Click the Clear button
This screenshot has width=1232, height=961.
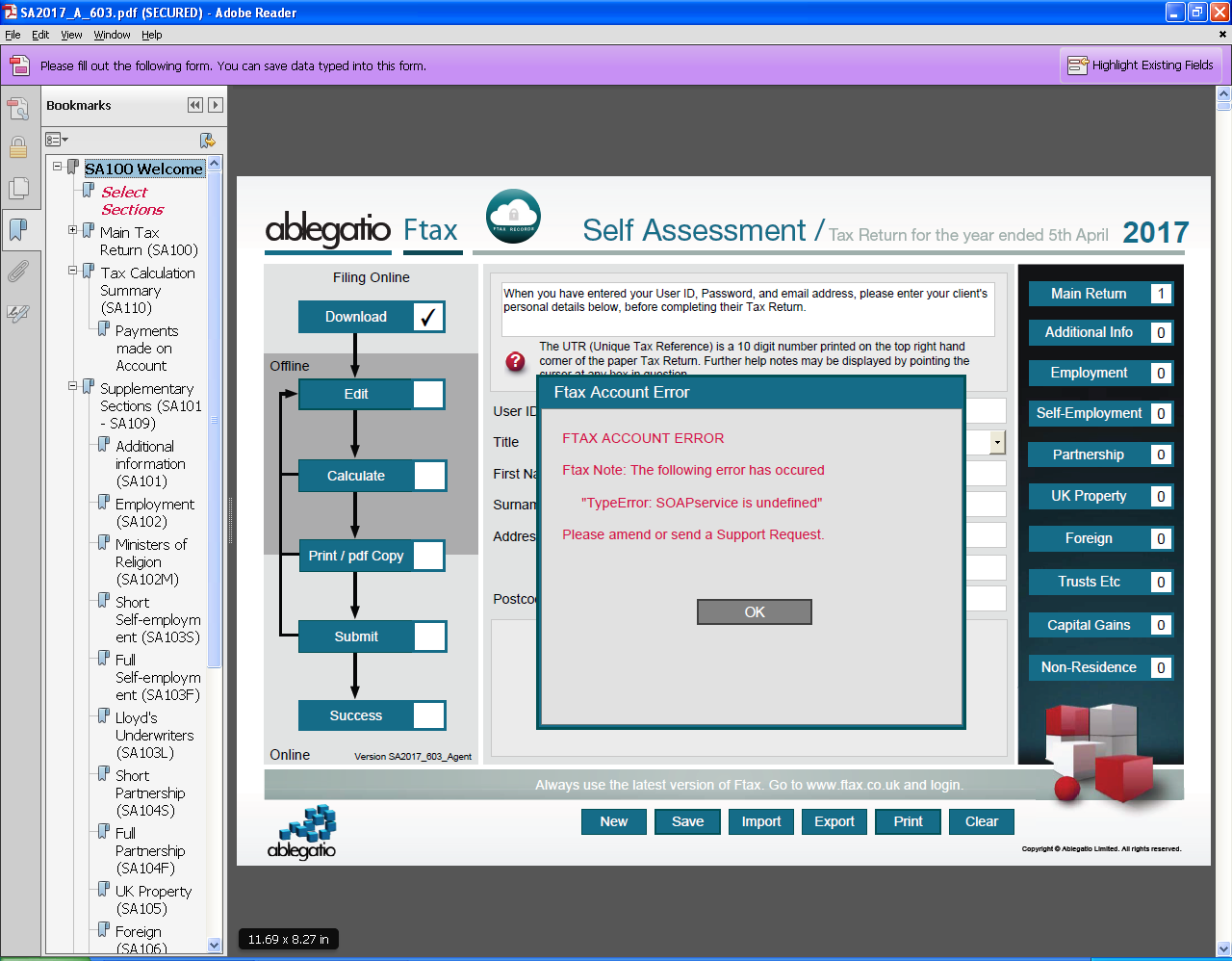[x=982, y=821]
